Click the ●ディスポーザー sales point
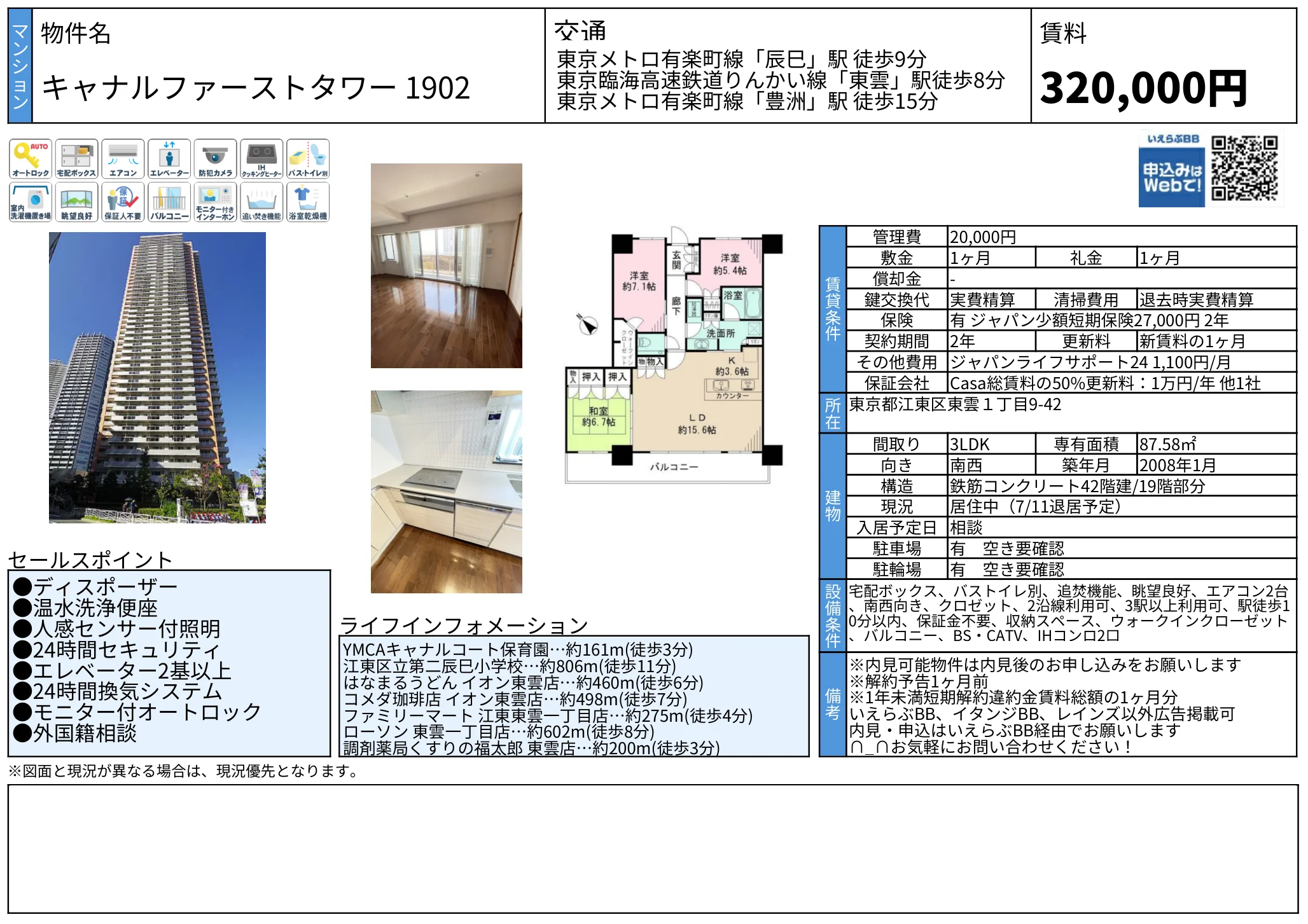 point(95,587)
